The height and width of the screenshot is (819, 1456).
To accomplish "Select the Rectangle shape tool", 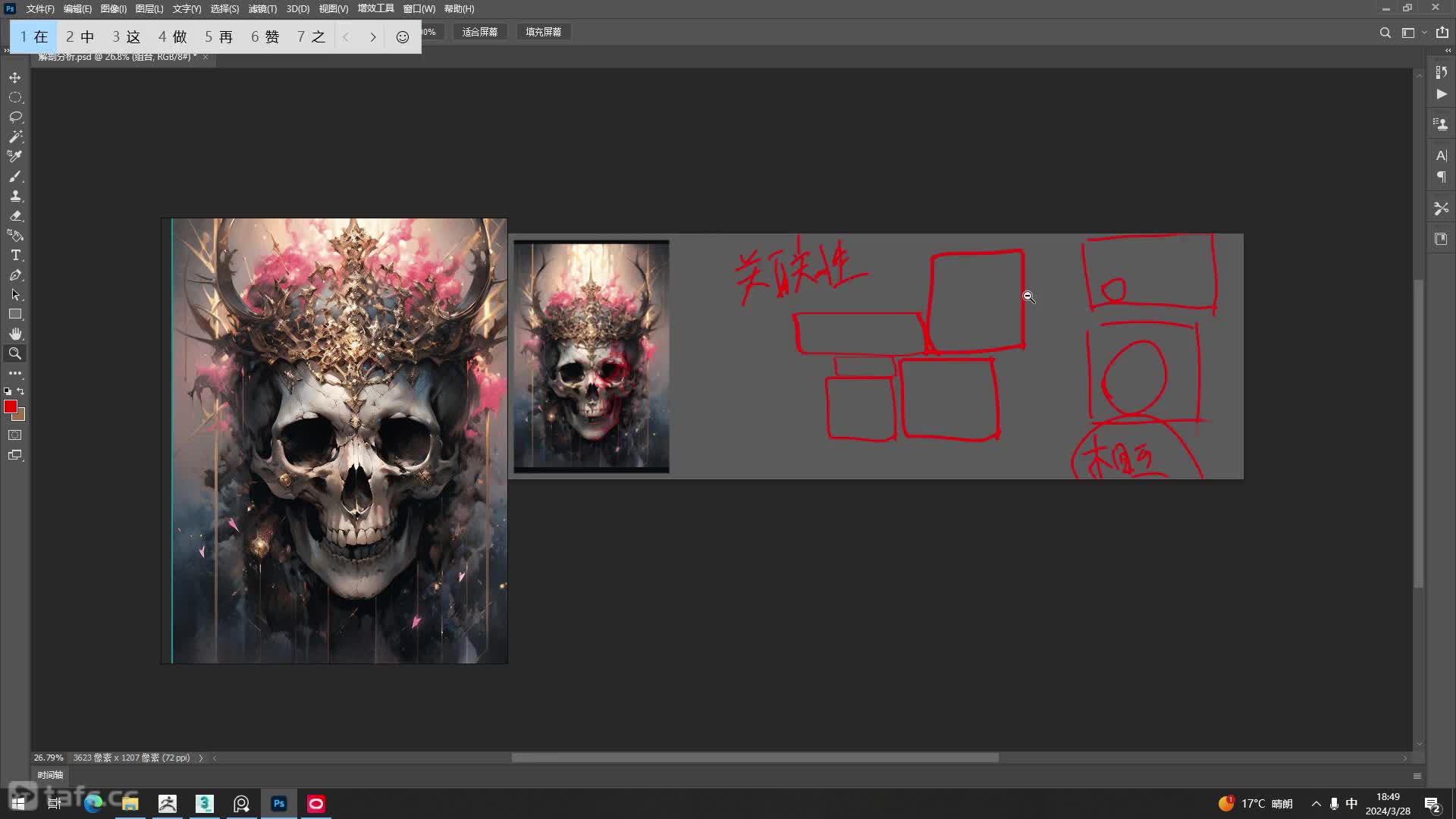I will 15,314.
